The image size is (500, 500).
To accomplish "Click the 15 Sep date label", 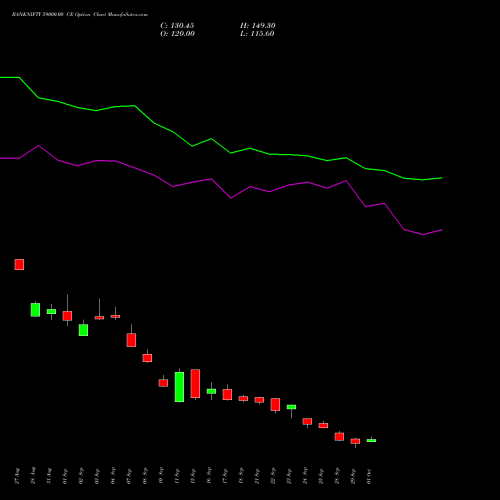I will tap(193, 476).
